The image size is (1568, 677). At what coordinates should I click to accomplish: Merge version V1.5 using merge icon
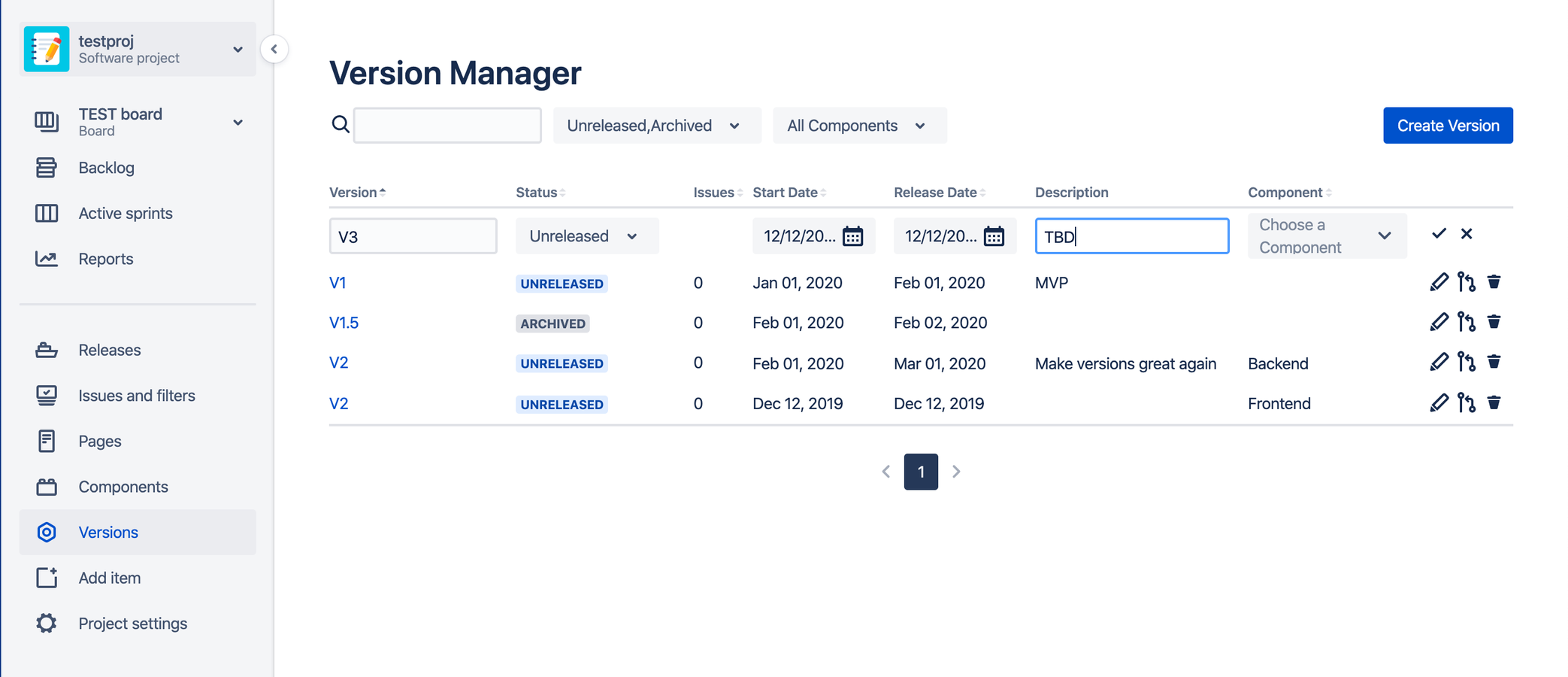(x=1467, y=322)
